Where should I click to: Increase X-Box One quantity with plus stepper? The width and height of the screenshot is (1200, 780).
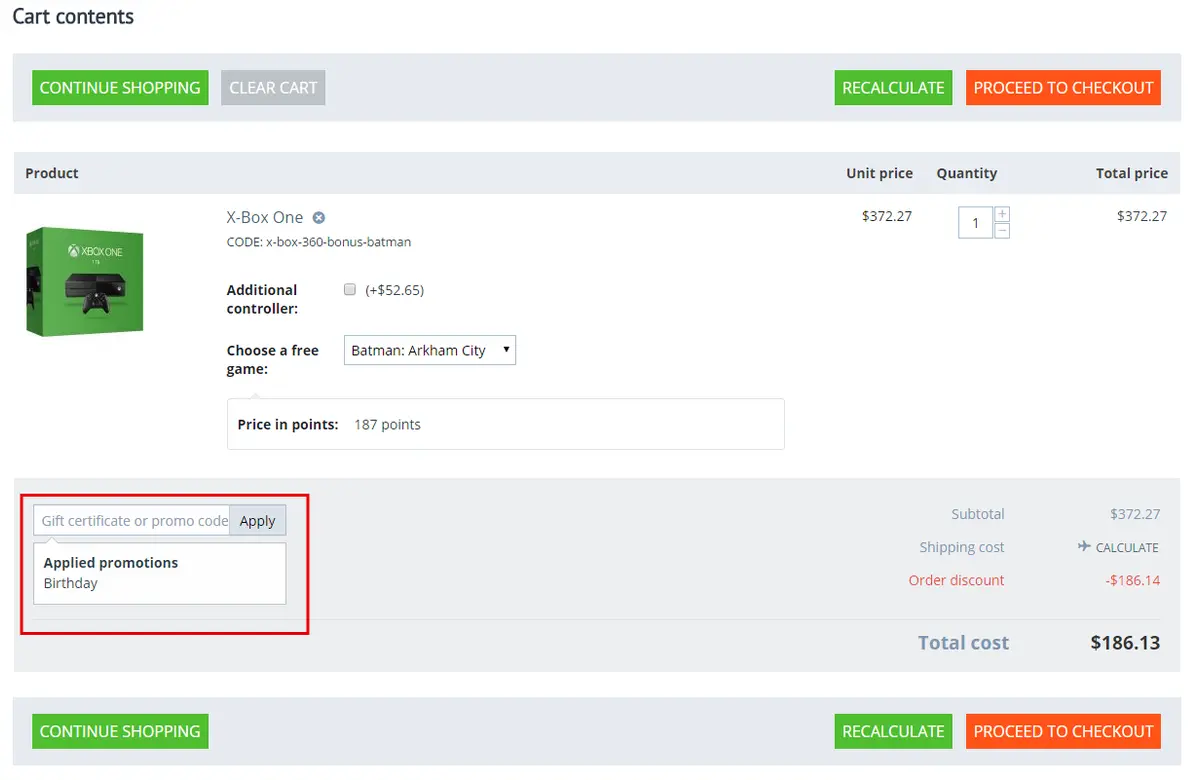coord(1002,214)
